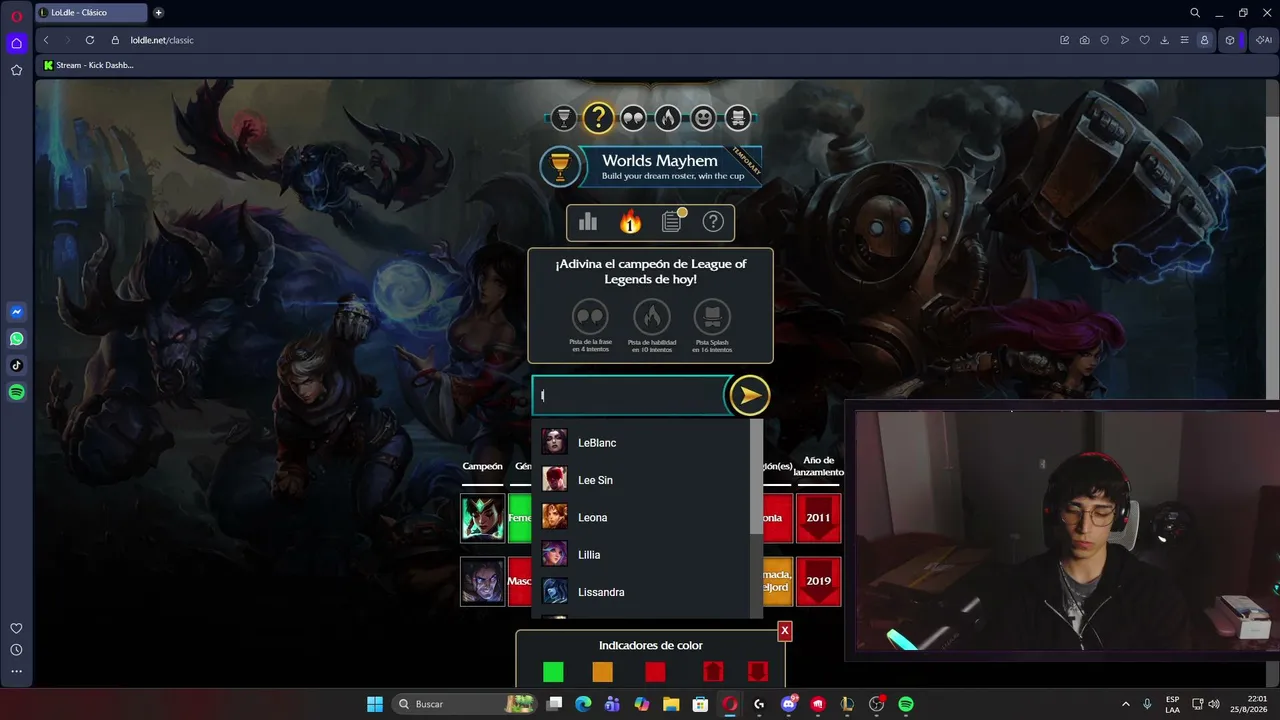Viewport: 1280px width, 720px height.
Task: Click the suggestion list scrollbar
Action: point(756,476)
